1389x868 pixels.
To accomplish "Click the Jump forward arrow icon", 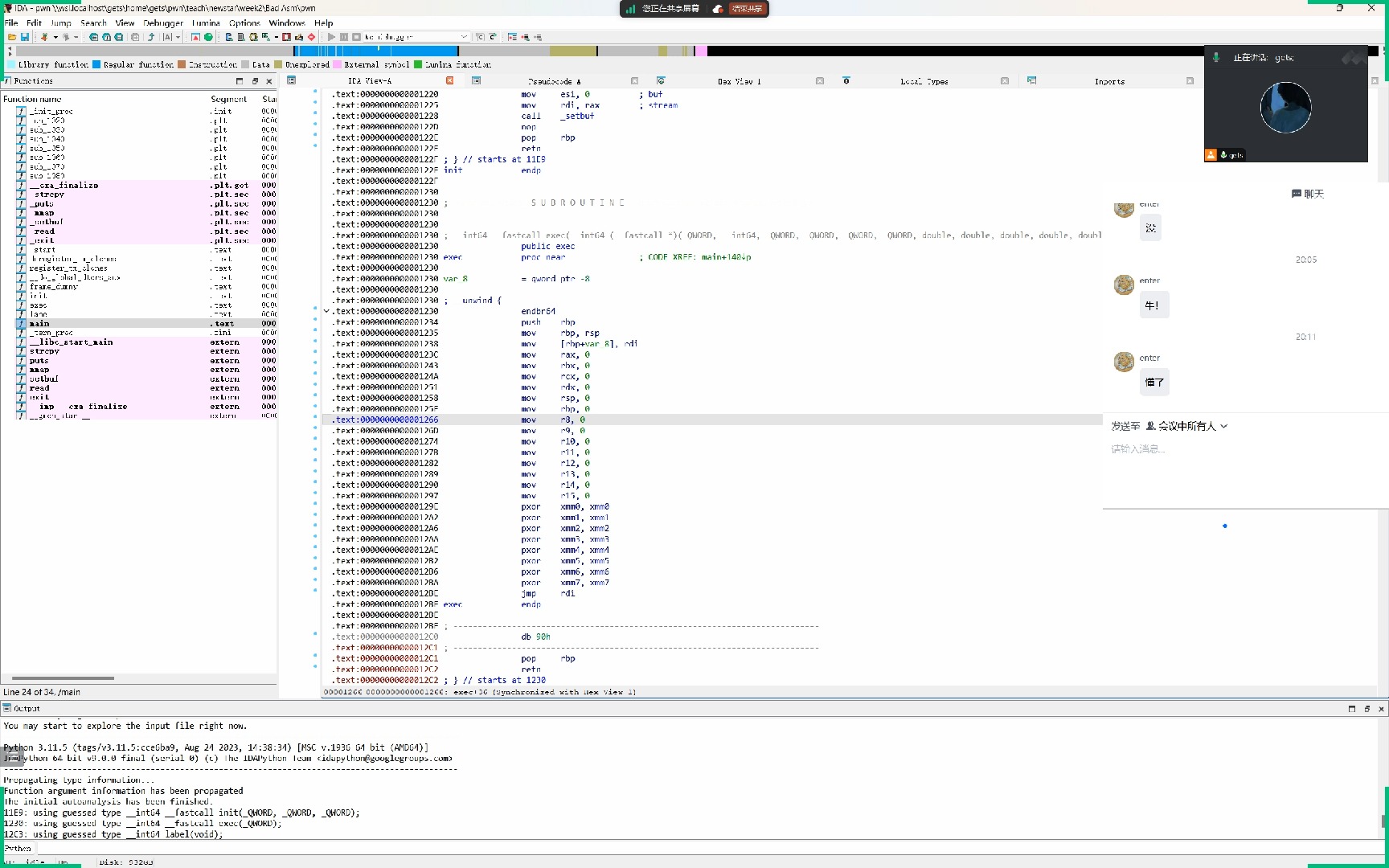I will (66, 37).
